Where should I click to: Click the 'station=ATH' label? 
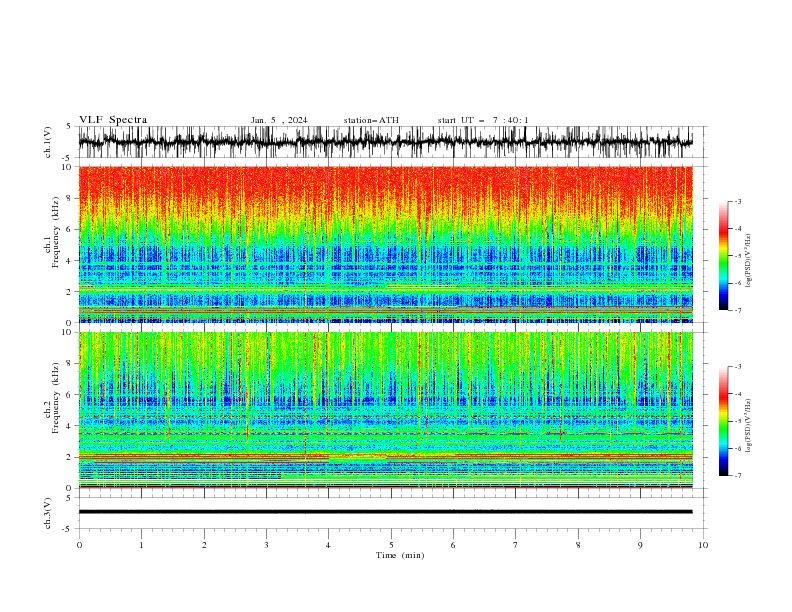click(x=371, y=120)
